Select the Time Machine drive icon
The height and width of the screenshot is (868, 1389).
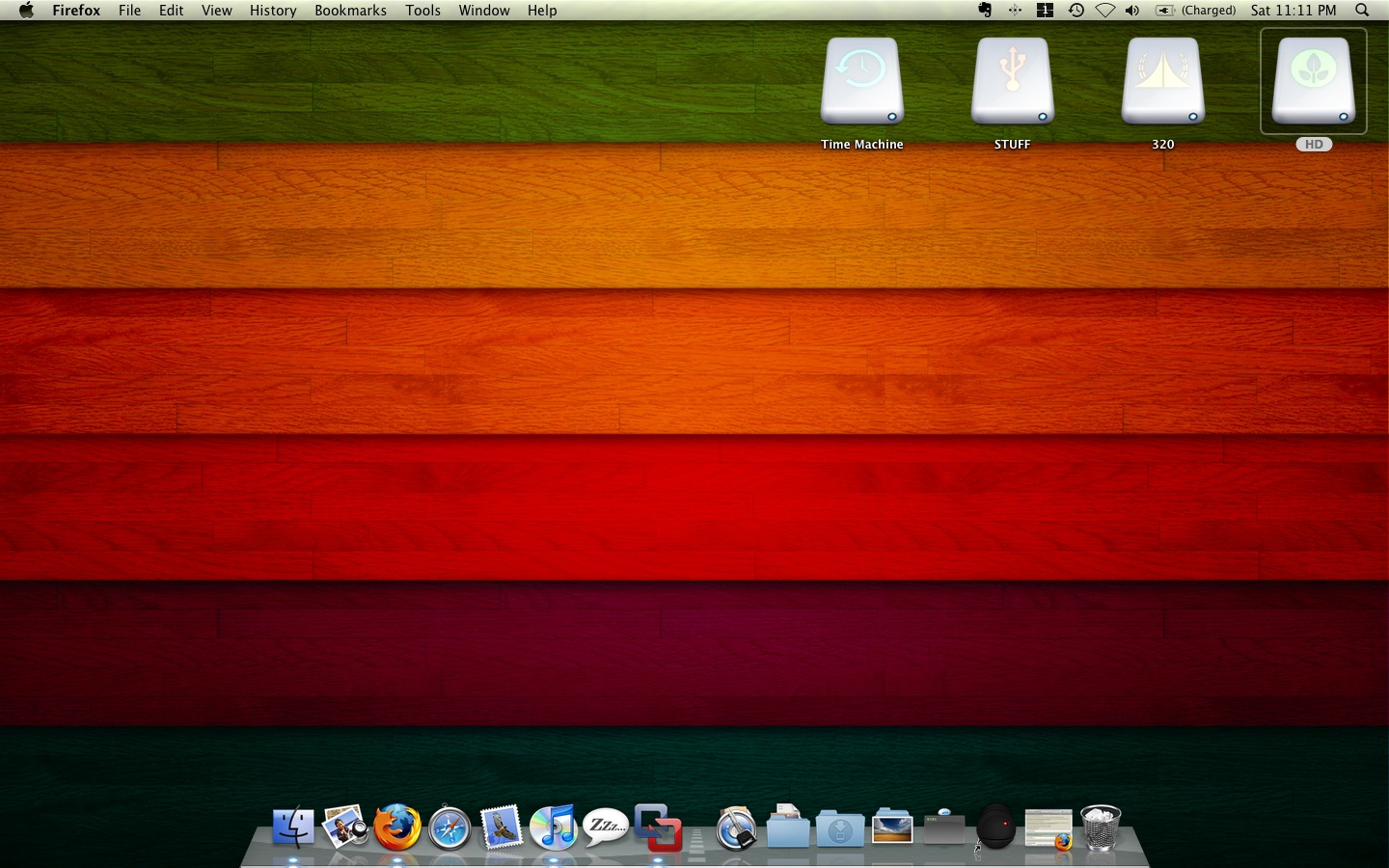(861, 83)
